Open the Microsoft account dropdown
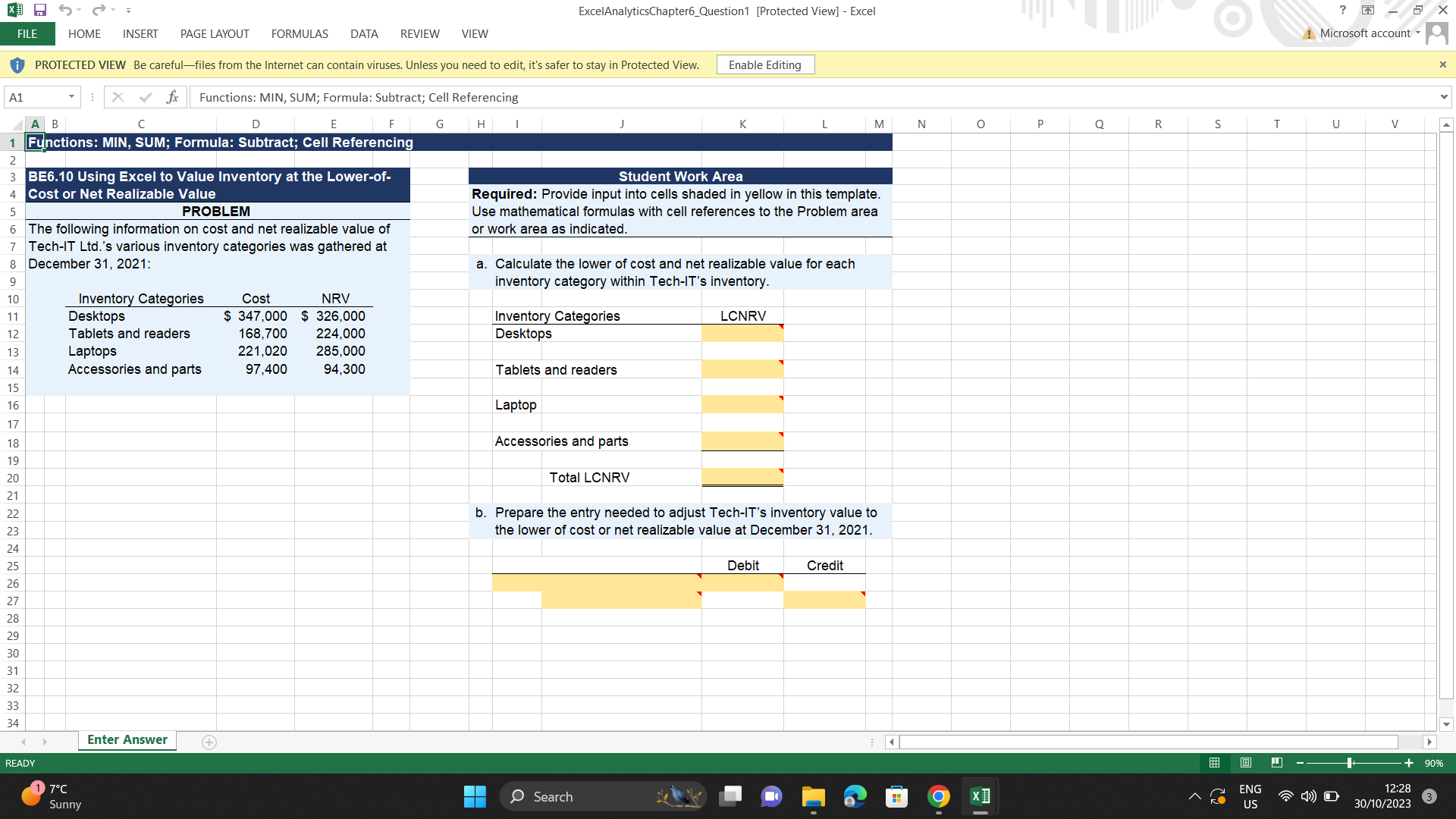 click(x=1417, y=33)
